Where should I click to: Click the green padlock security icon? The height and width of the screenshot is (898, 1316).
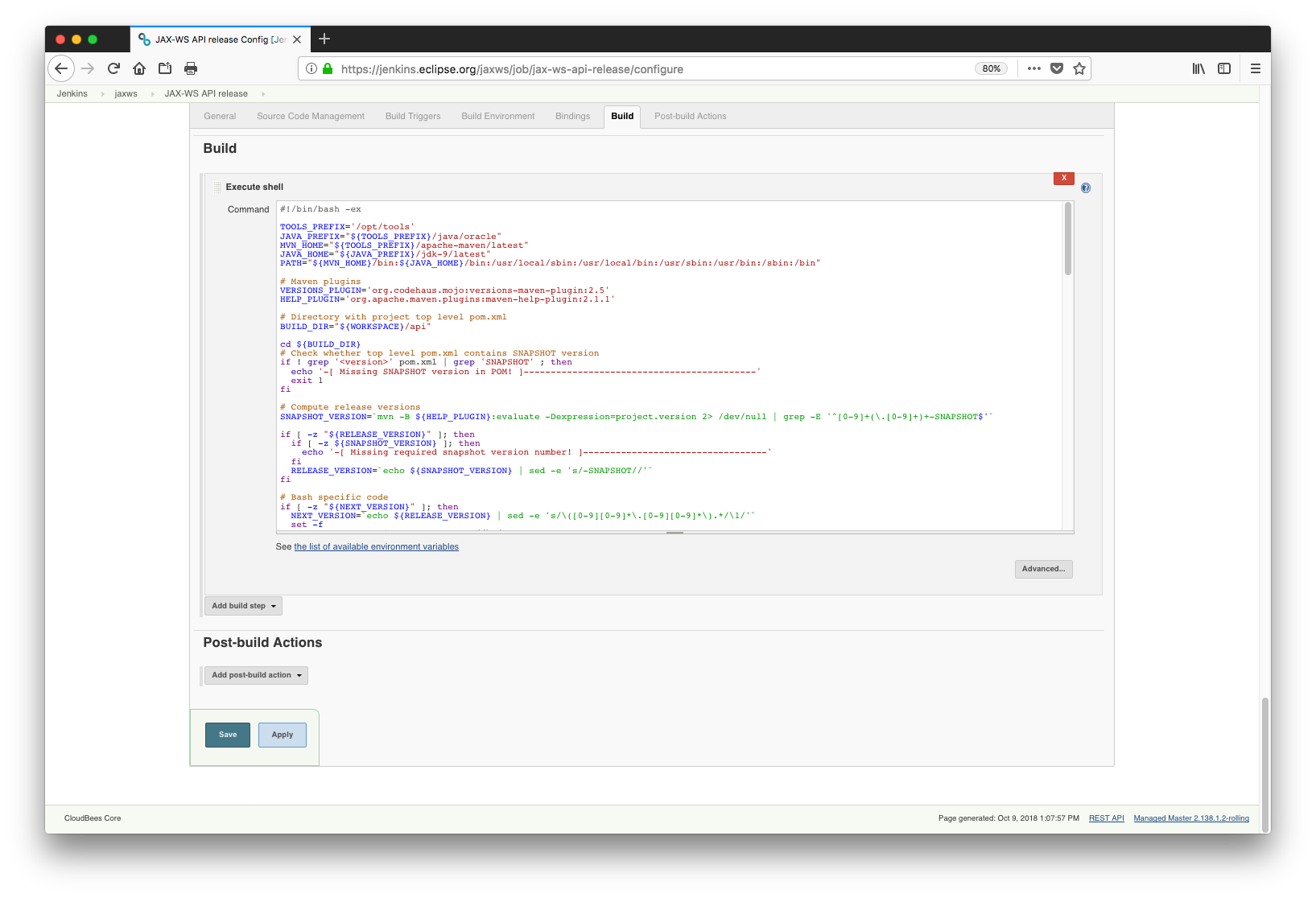click(328, 68)
